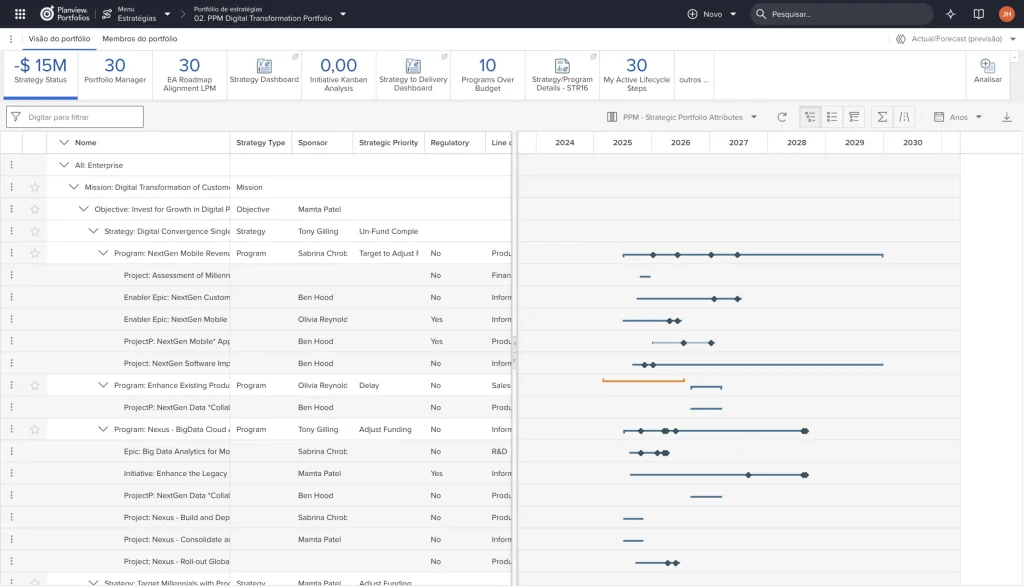Viewport: 1024px width, 587px height.
Task: Toggle star on Strategy: Digital Convergence row
Action: pyautogui.click(x=35, y=231)
